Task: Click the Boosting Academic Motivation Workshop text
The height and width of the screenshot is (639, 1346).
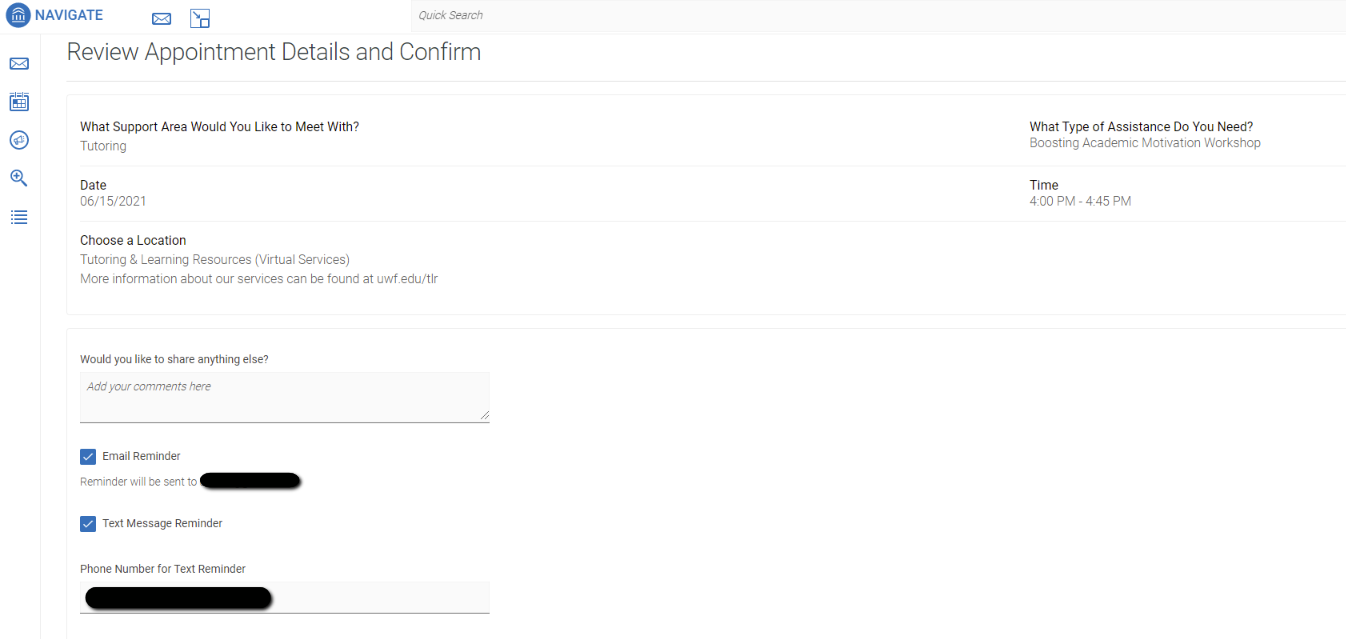Action: point(1145,143)
